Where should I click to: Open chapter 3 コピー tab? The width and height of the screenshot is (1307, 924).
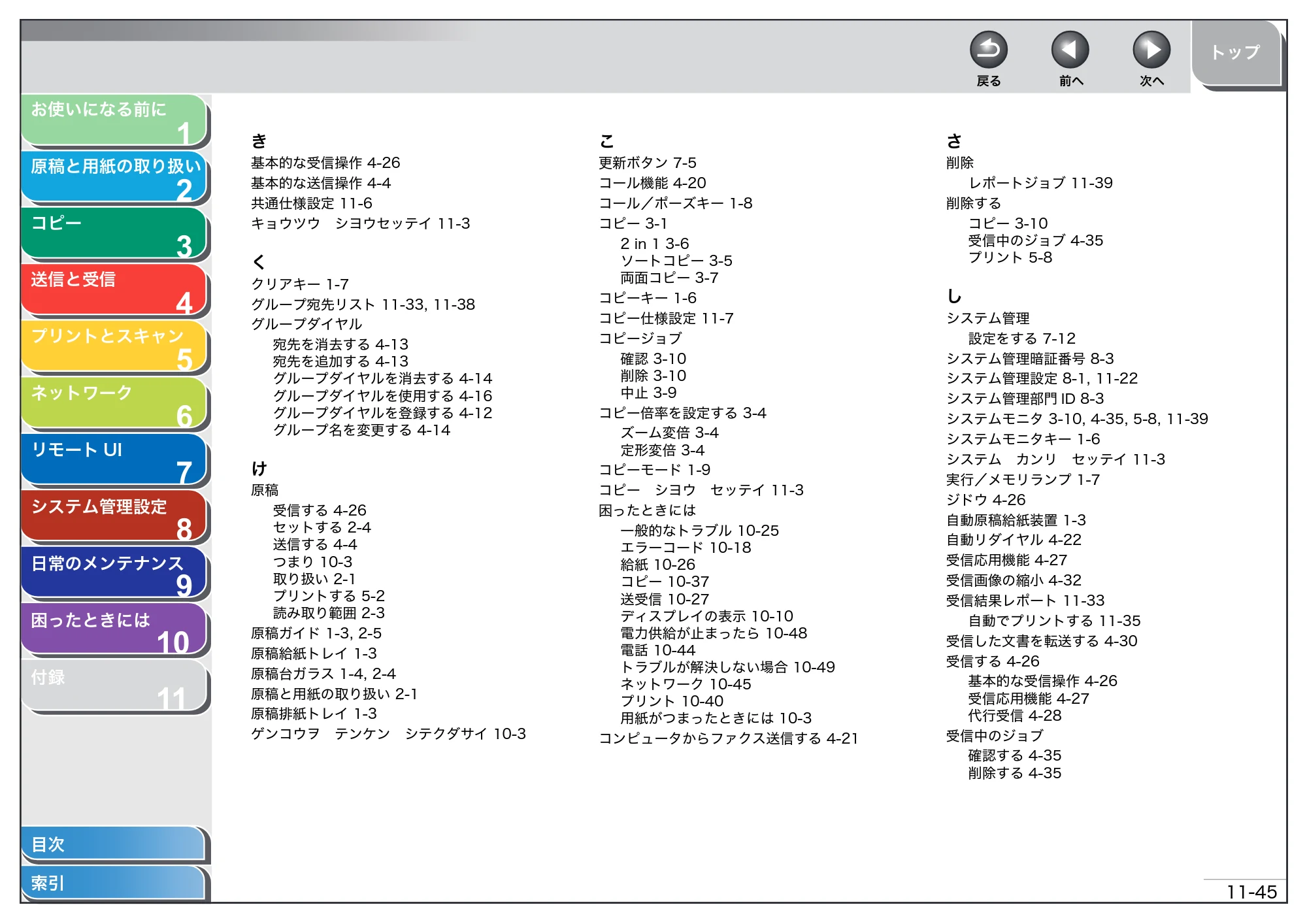pos(114,234)
